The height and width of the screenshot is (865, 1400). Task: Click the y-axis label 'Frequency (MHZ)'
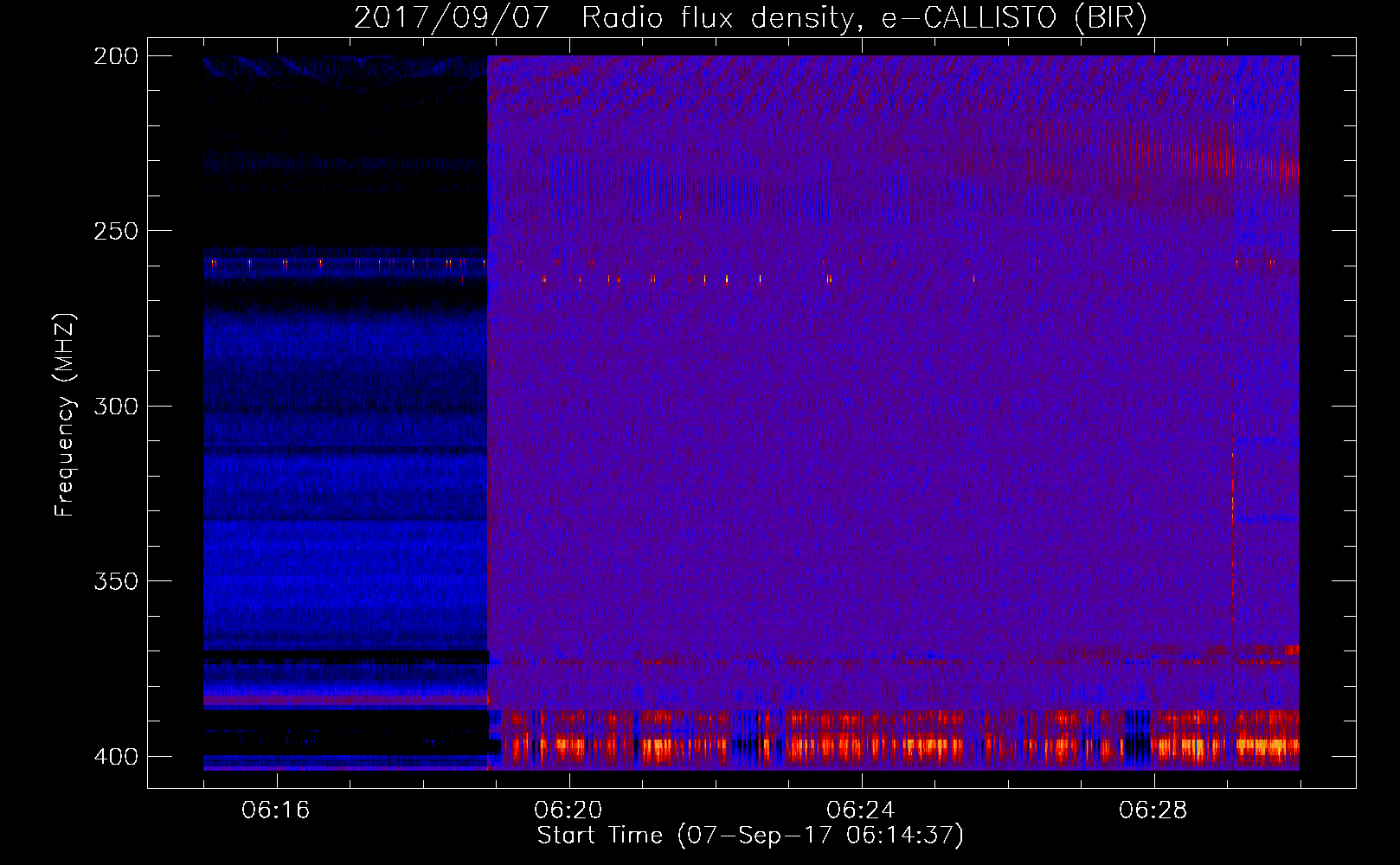click(65, 415)
